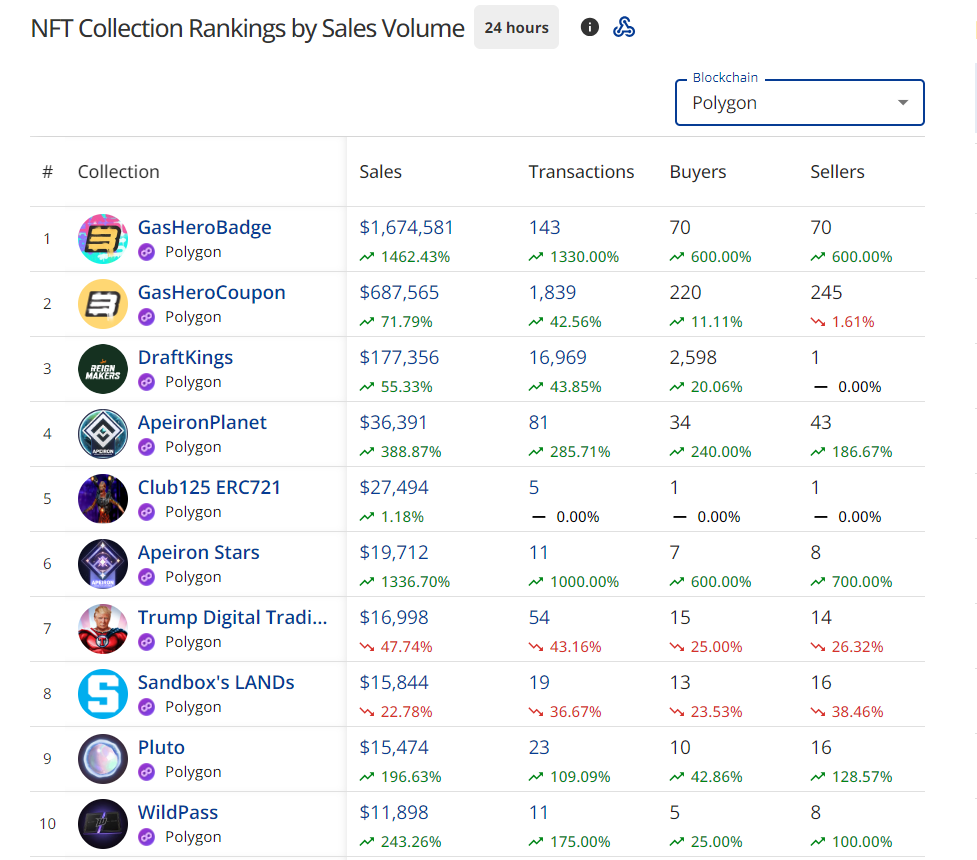This screenshot has width=977, height=860.
Task: Click the Polygon chain icon under WildPass
Action: coord(146,836)
